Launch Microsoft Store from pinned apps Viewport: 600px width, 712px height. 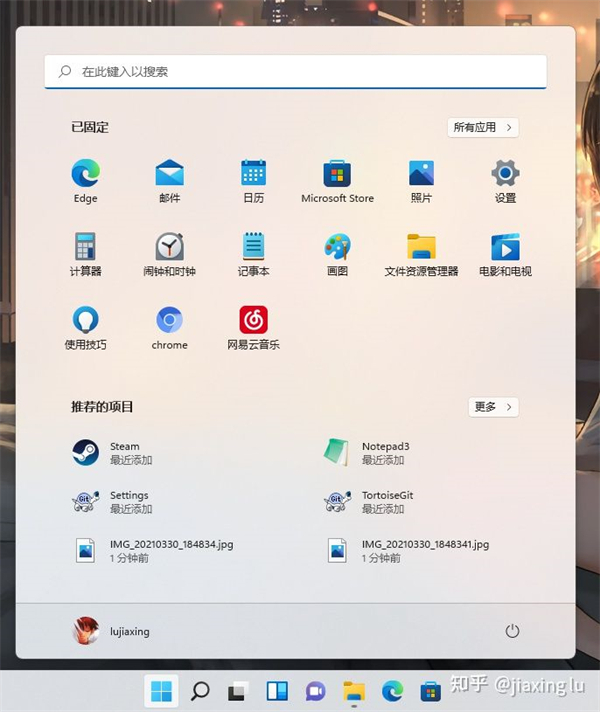(x=337, y=181)
